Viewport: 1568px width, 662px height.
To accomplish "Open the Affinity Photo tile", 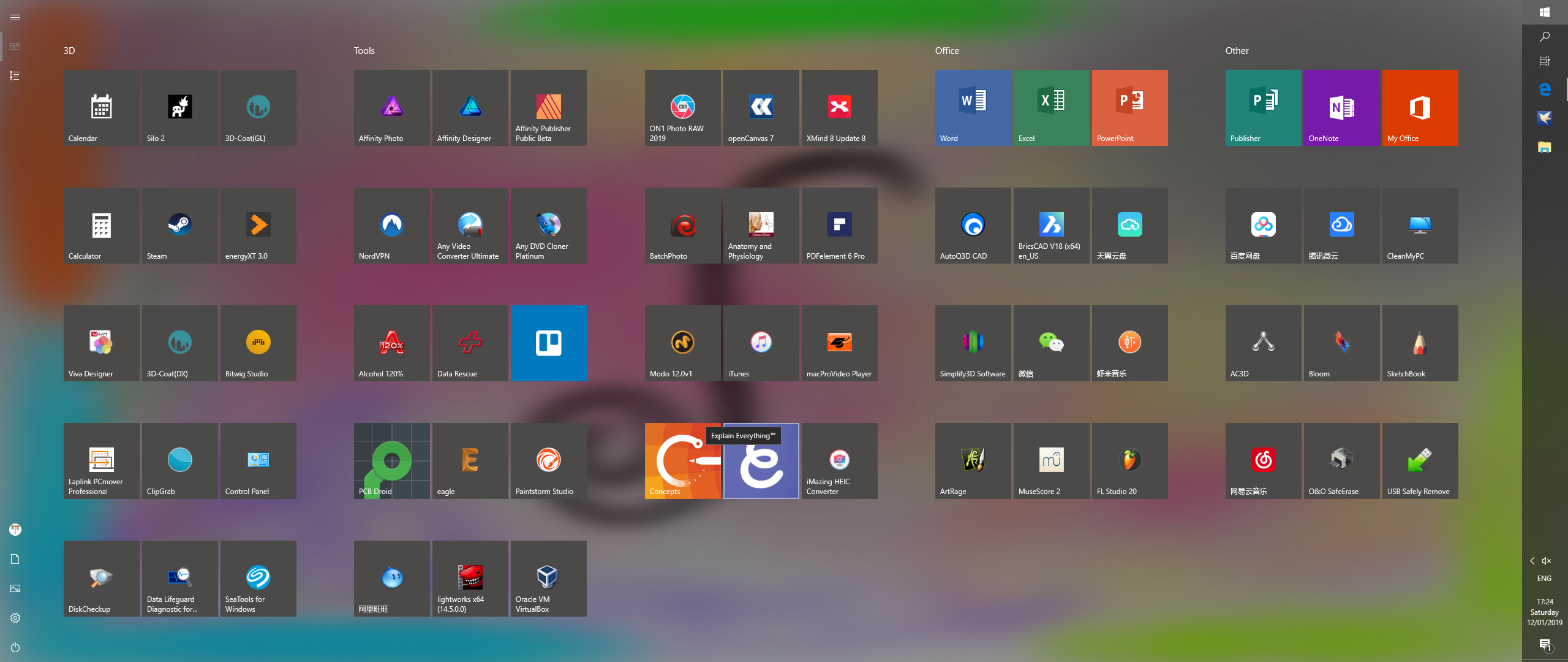I will coord(392,108).
